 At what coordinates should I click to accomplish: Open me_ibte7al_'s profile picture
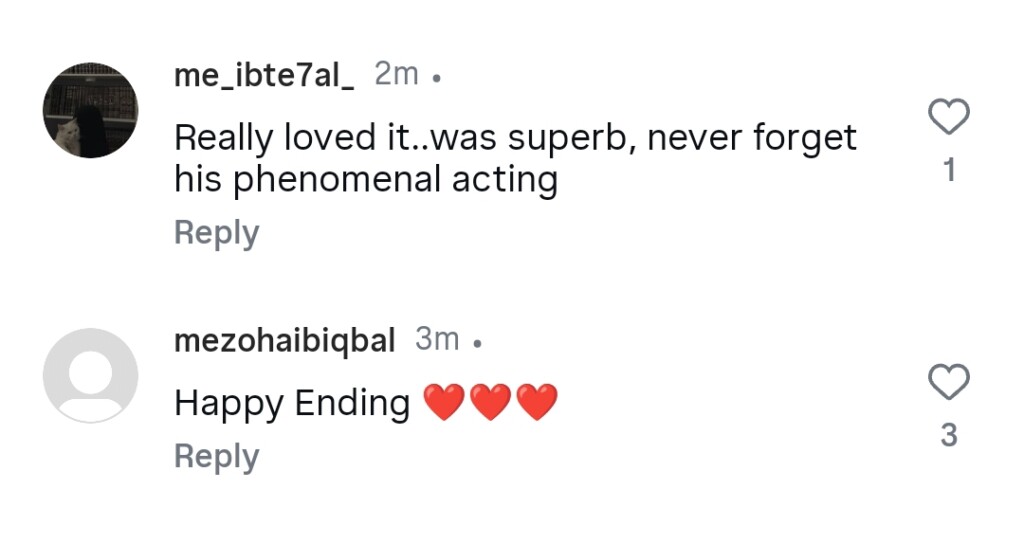pos(90,109)
